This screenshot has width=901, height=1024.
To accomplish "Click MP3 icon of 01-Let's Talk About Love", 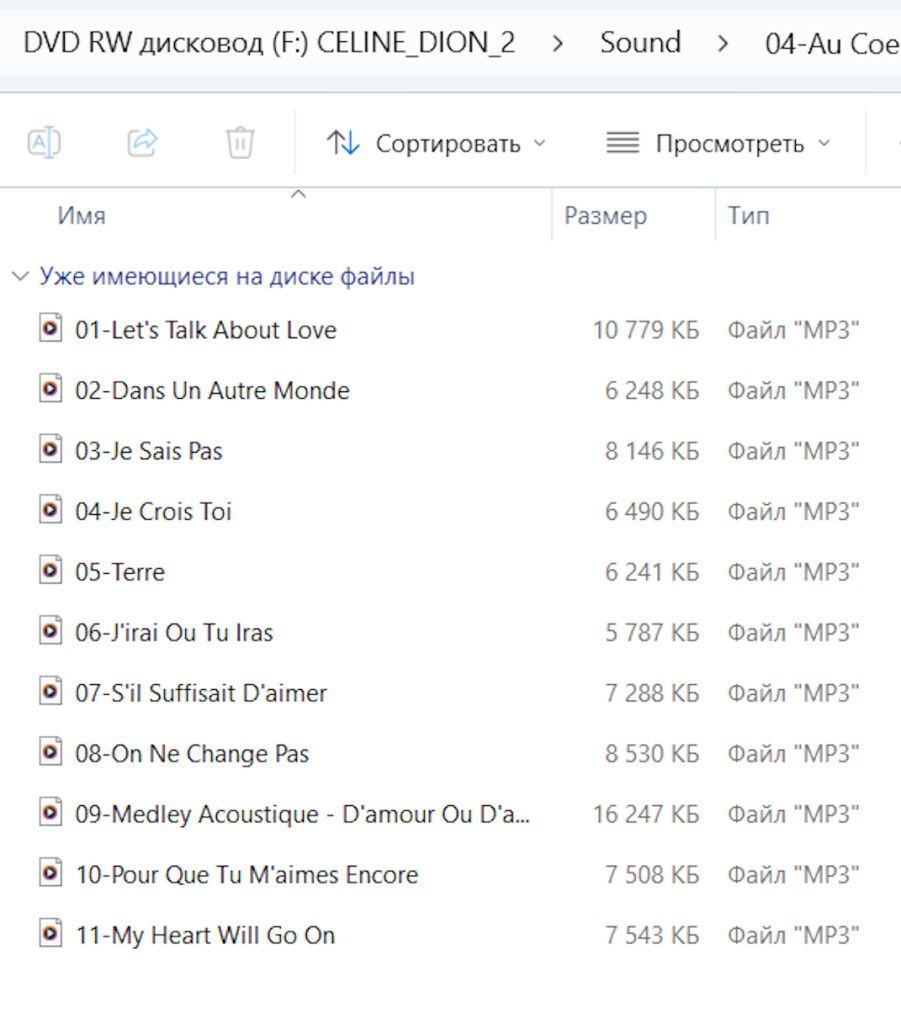I will pos(50,328).
